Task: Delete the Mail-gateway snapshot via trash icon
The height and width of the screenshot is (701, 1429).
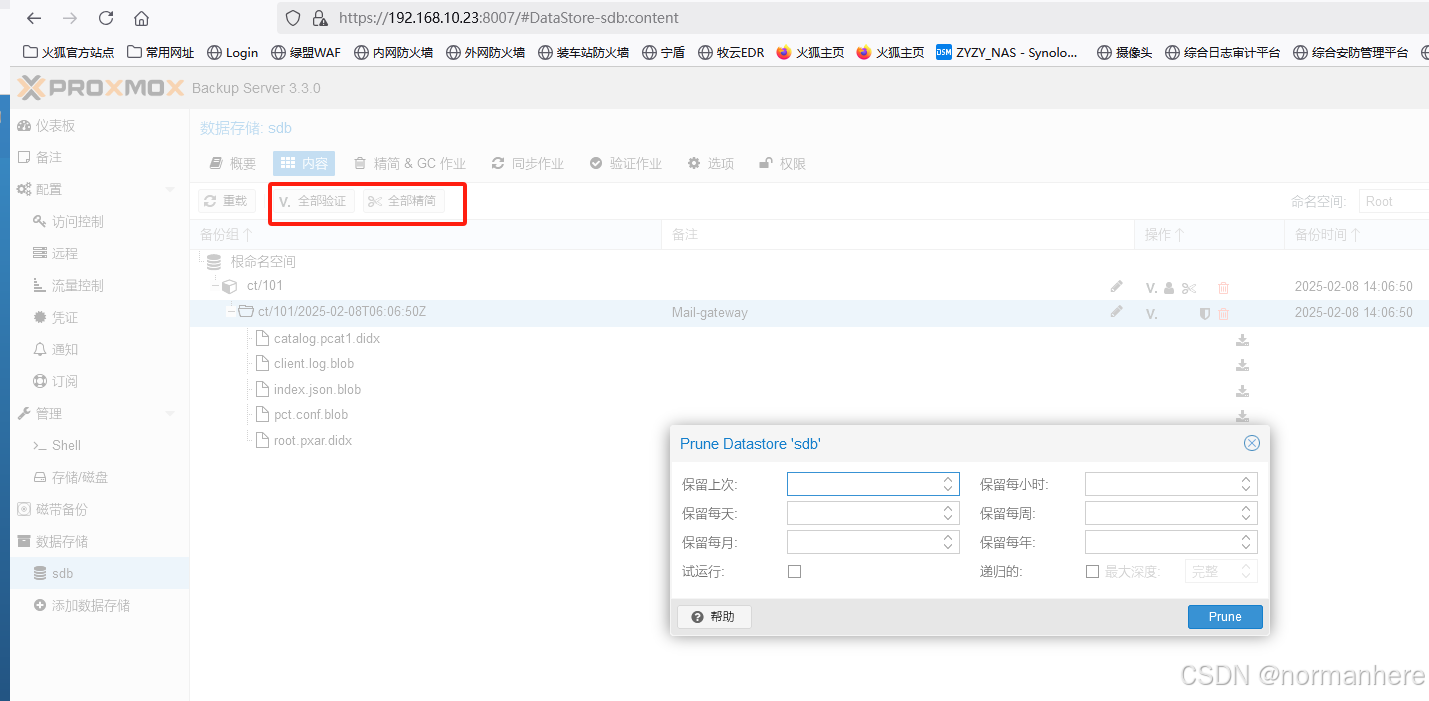Action: click(1223, 314)
